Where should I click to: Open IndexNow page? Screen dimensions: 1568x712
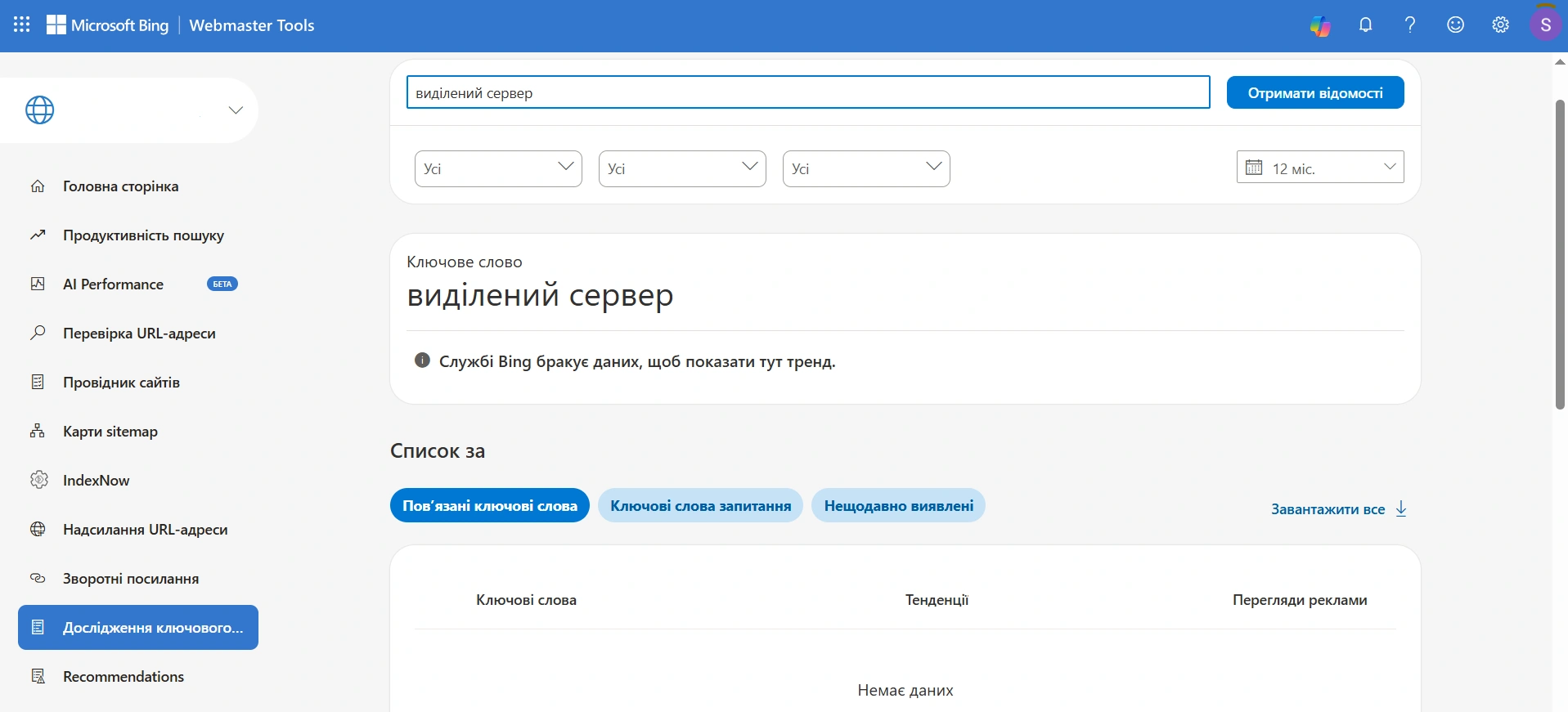point(96,481)
